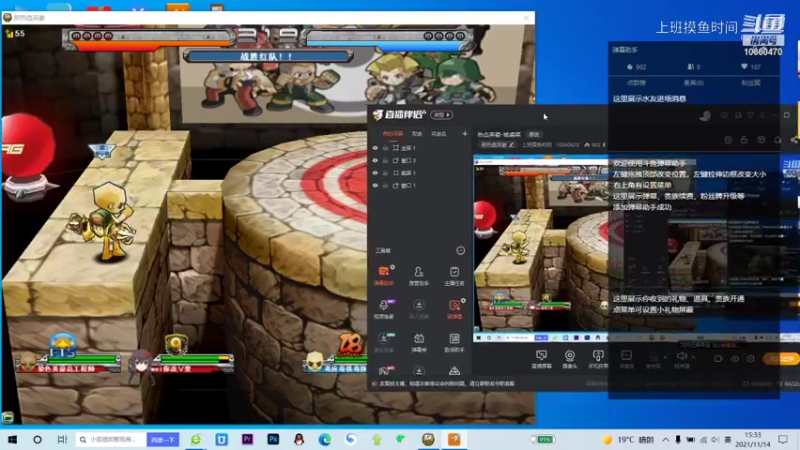800x450 pixels.
Task: Select the red highlighted tool in row two
Action: tap(454, 309)
